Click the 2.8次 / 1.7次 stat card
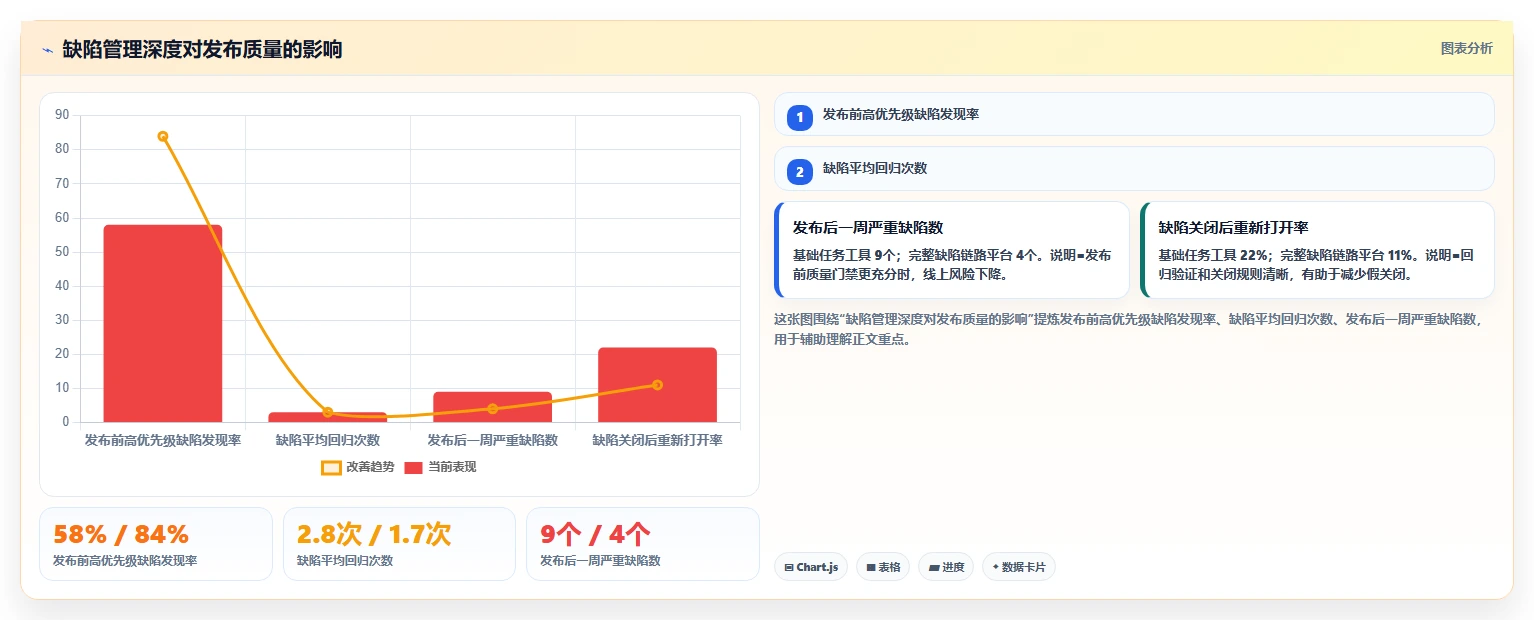The width and height of the screenshot is (1534, 620). point(399,544)
